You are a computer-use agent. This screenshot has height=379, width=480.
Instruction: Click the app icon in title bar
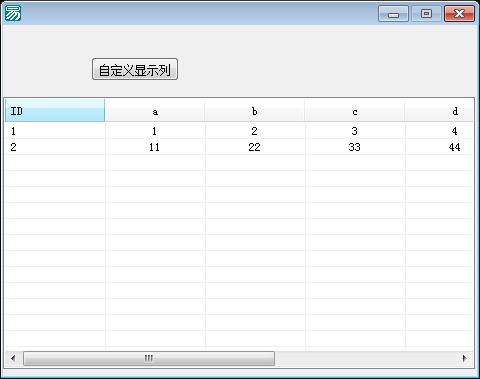[13, 13]
